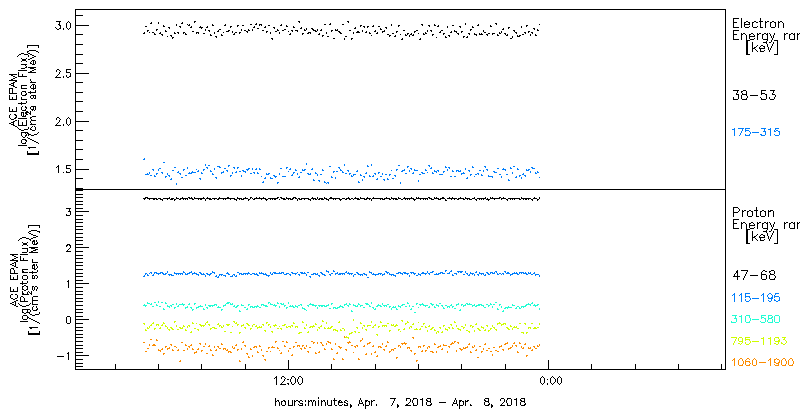Click the 3 tick on proton axis
The height and width of the screenshot is (410, 800).
pos(68,212)
